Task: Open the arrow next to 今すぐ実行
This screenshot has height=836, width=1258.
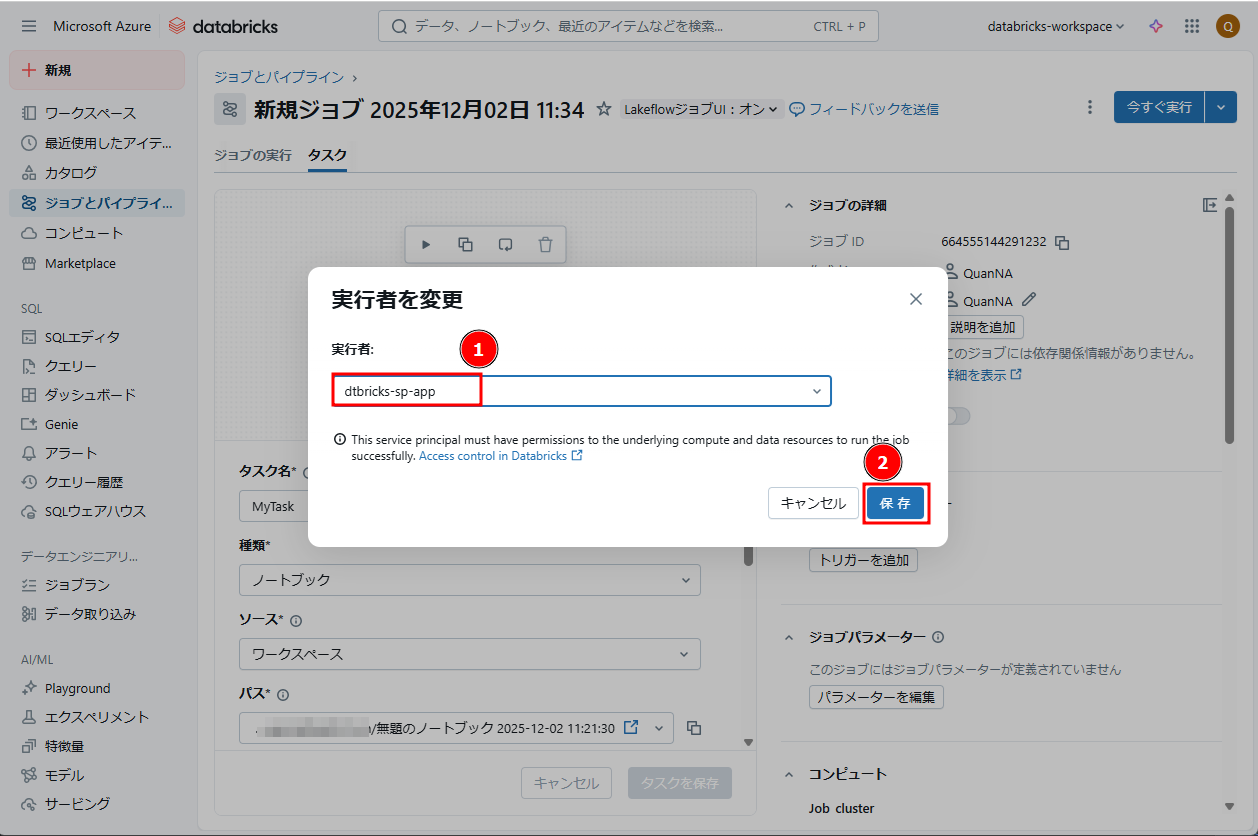Action: (x=1221, y=107)
